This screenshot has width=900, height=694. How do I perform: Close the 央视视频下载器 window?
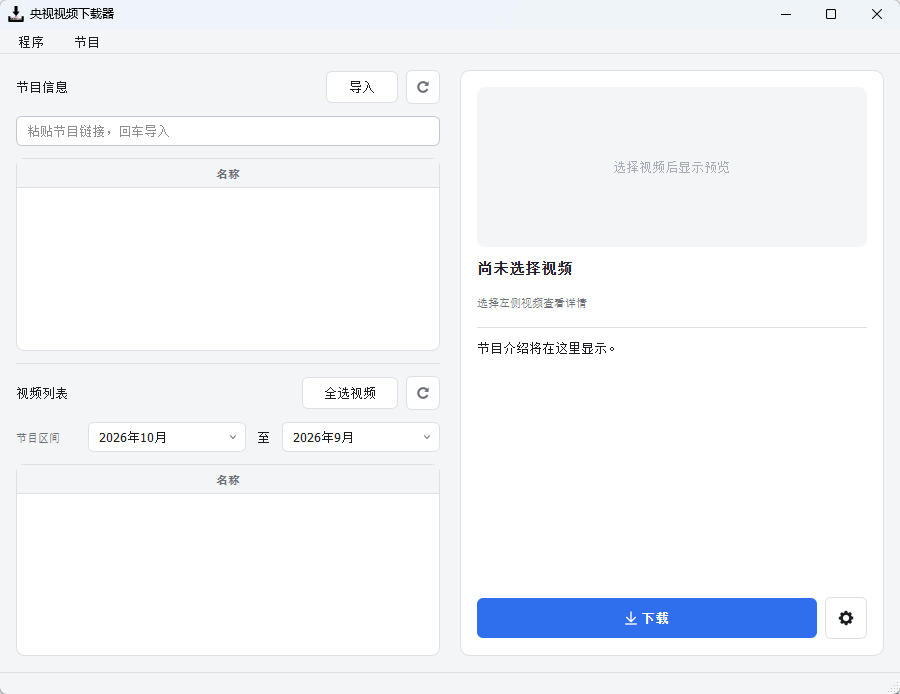(x=876, y=14)
